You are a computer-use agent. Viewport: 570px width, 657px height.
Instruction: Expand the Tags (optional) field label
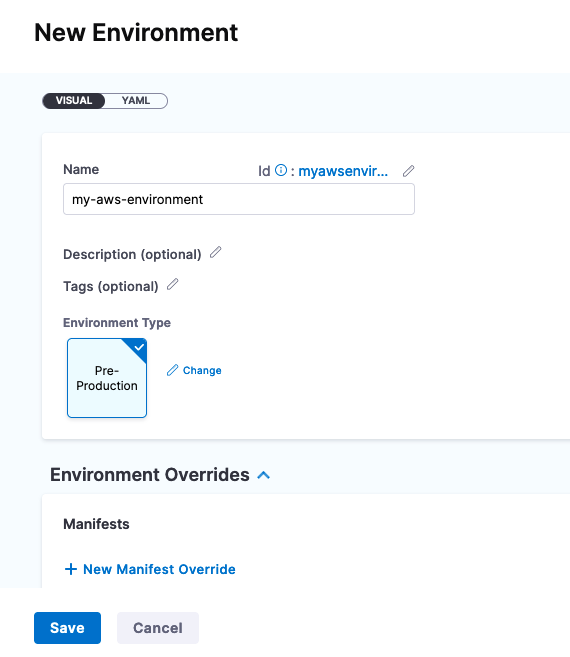111,286
